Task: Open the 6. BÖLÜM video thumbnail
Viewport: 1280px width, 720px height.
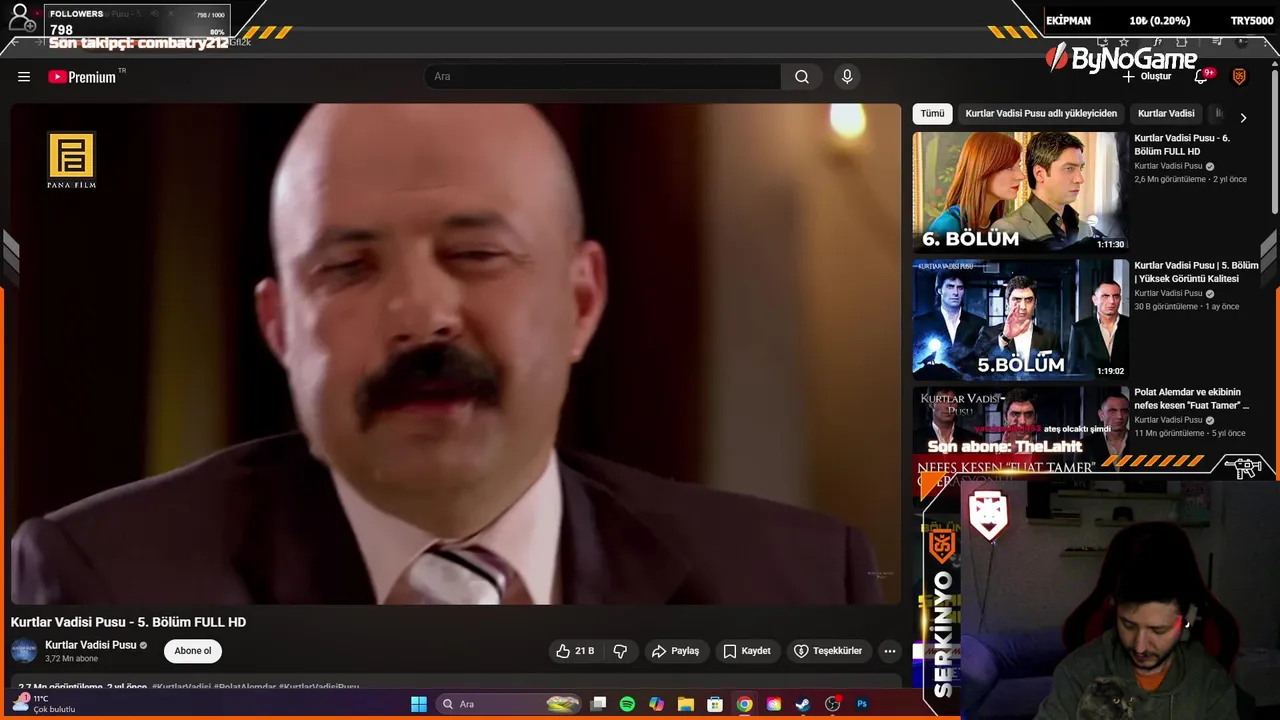Action: pyautogui.click(x=1020, y=191)
